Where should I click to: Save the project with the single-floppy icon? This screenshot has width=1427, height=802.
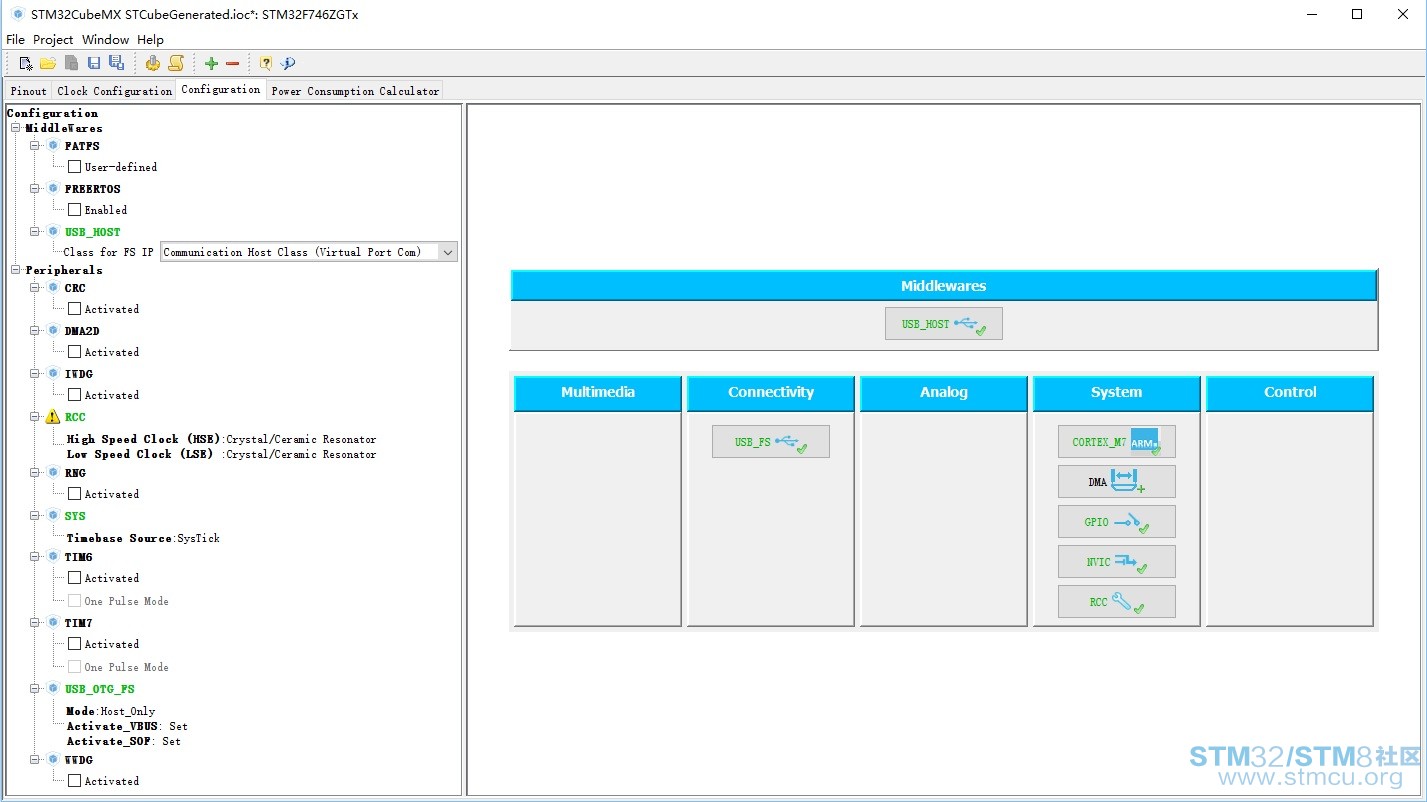point(94,63)
